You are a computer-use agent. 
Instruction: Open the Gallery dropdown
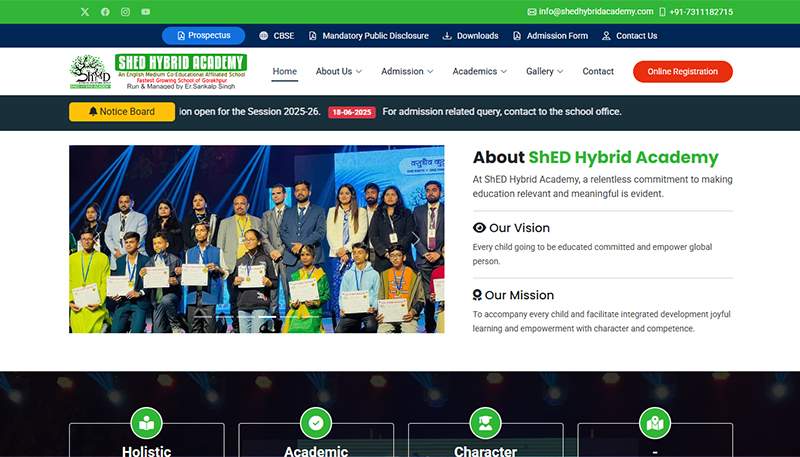pyautogui.click(x=544, y=71)
